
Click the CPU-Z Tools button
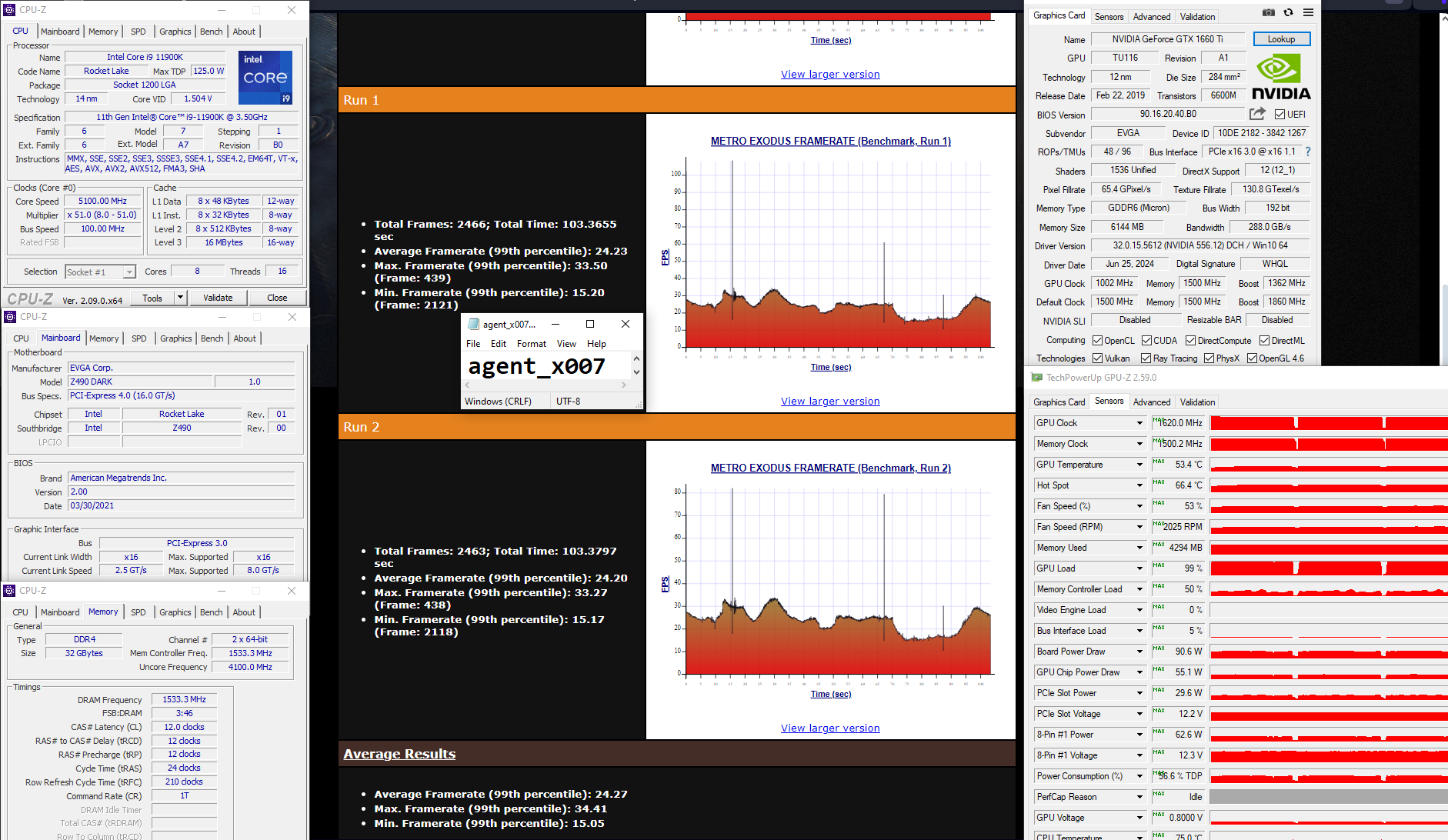click(152, 298)
